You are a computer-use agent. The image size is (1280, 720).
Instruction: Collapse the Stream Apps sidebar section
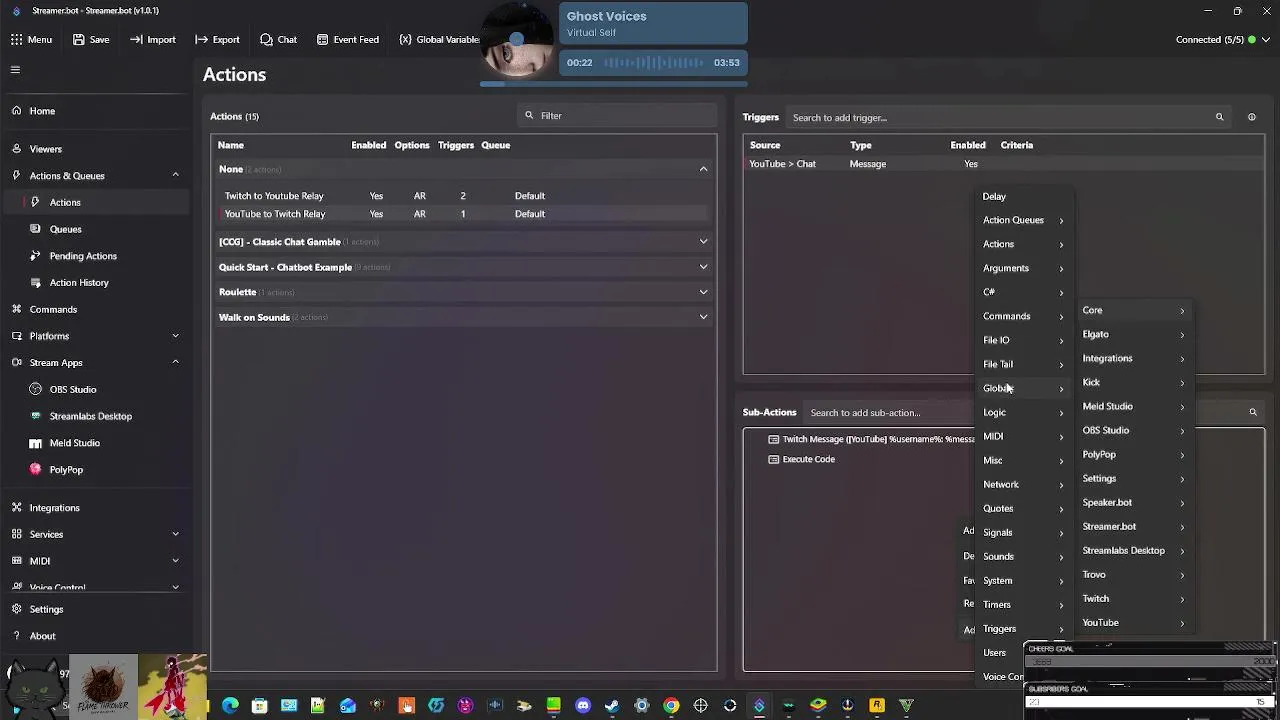[x=175, y=363]
